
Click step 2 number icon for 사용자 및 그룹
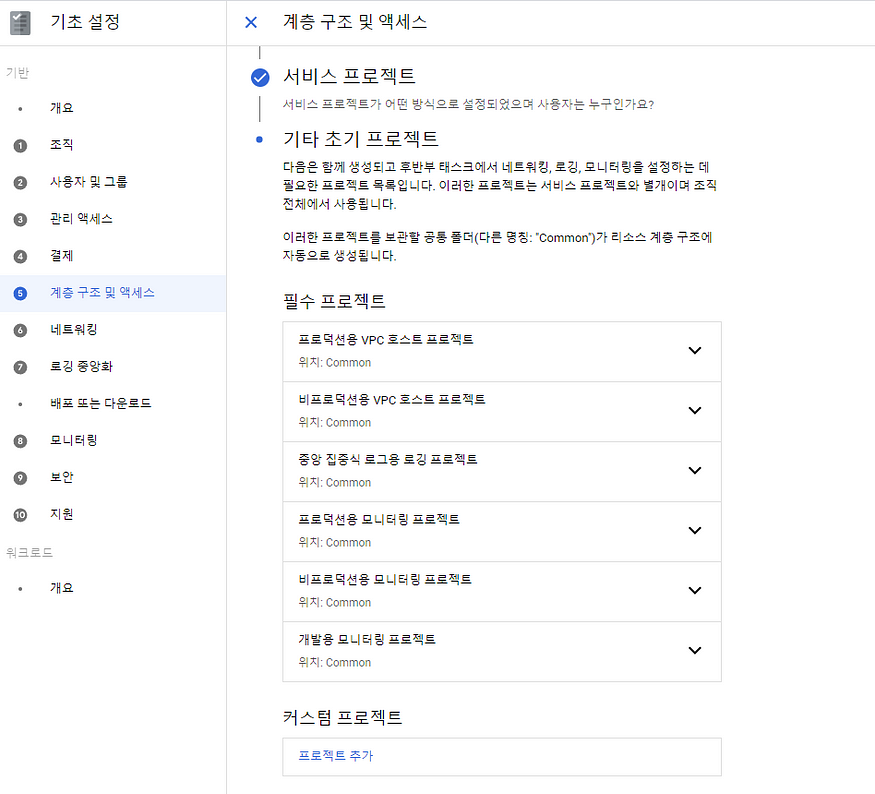pyautogui.click(x=20, y=182)
